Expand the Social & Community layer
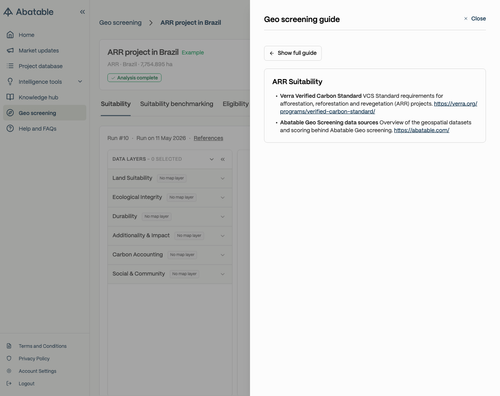The height and width of the screenshot is (396, 500). pos(223,274)
